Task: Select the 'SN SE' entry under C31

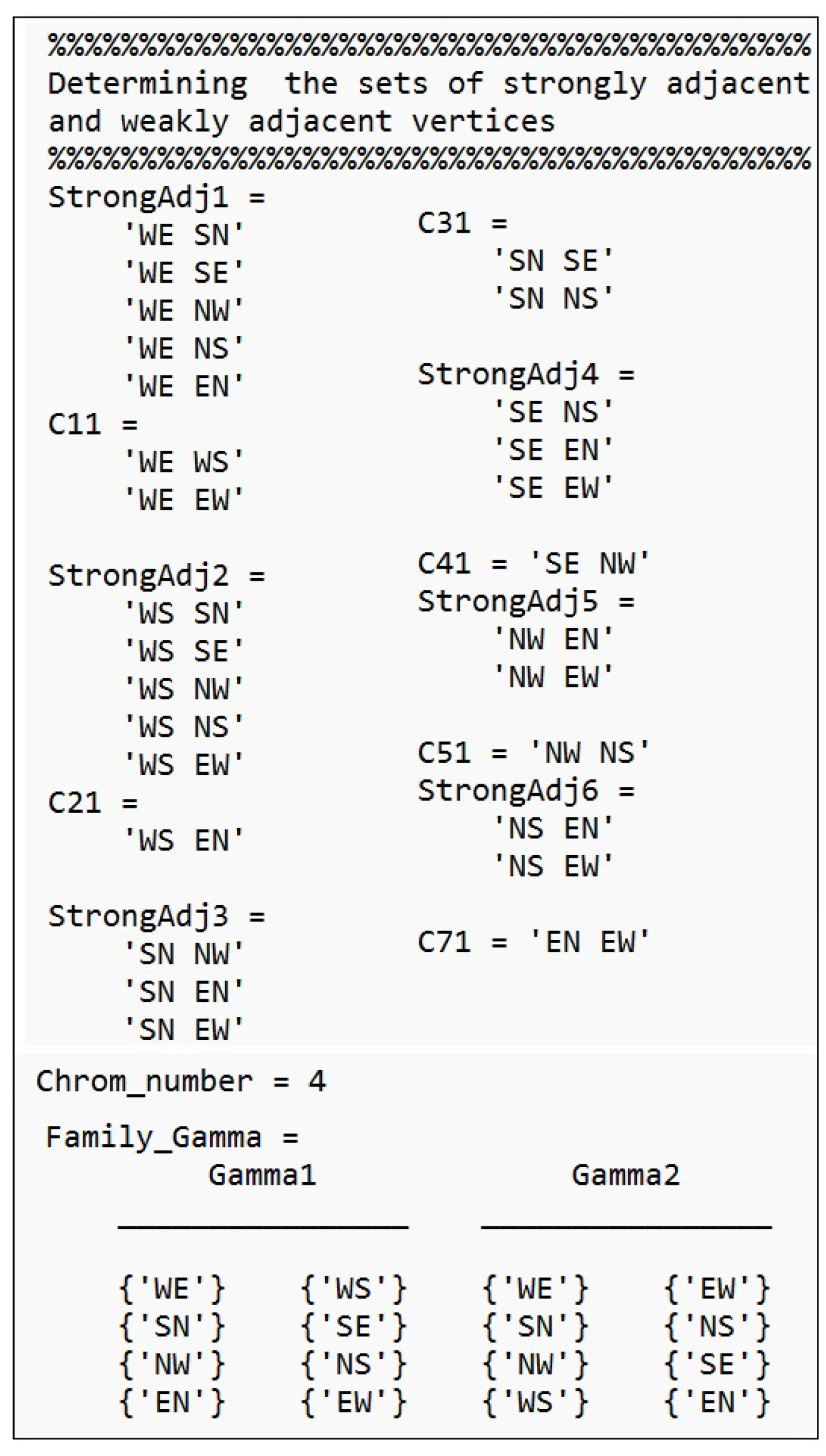Action: click(x=553, y=261)
